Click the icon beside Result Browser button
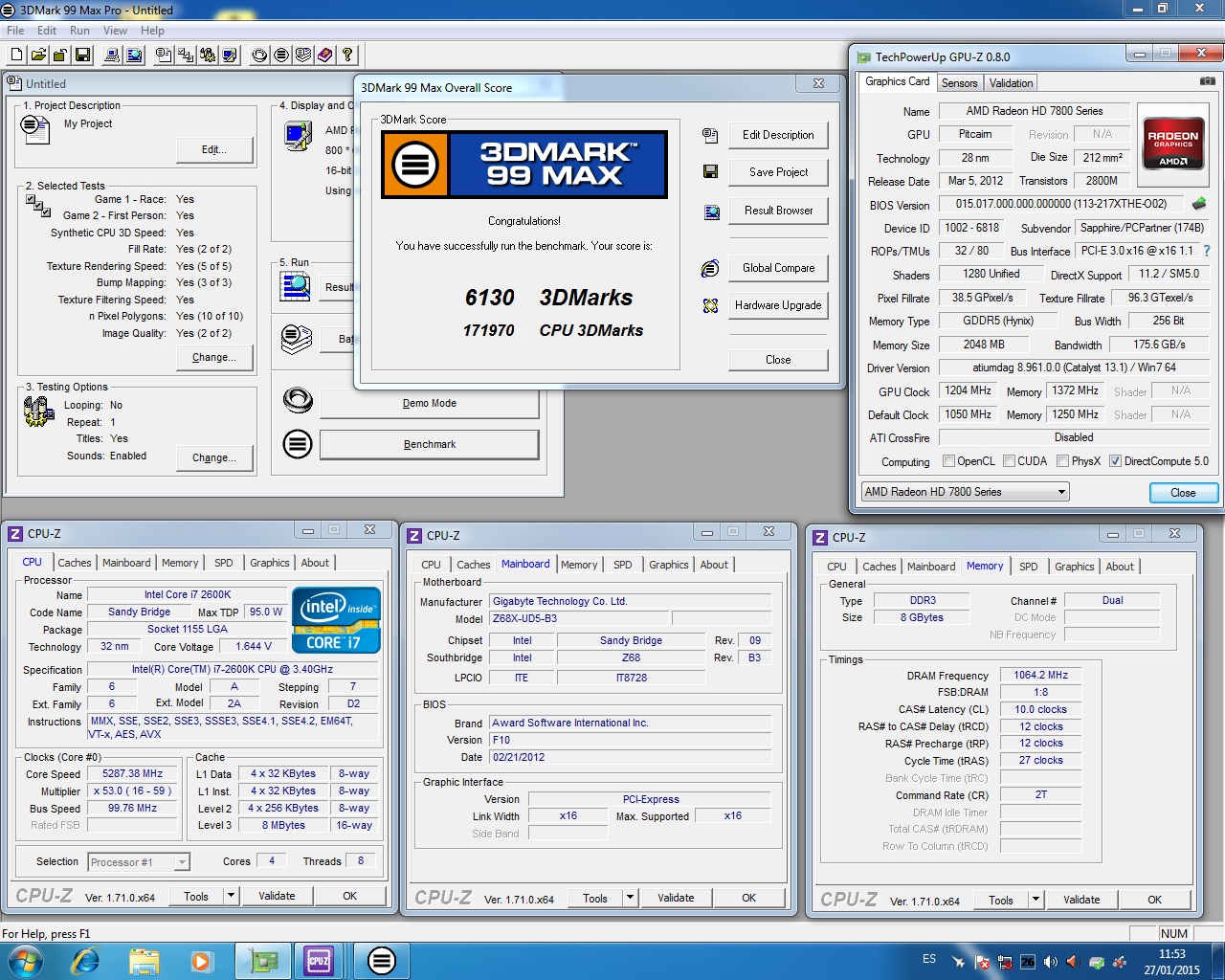 click(x=711, y=212)
